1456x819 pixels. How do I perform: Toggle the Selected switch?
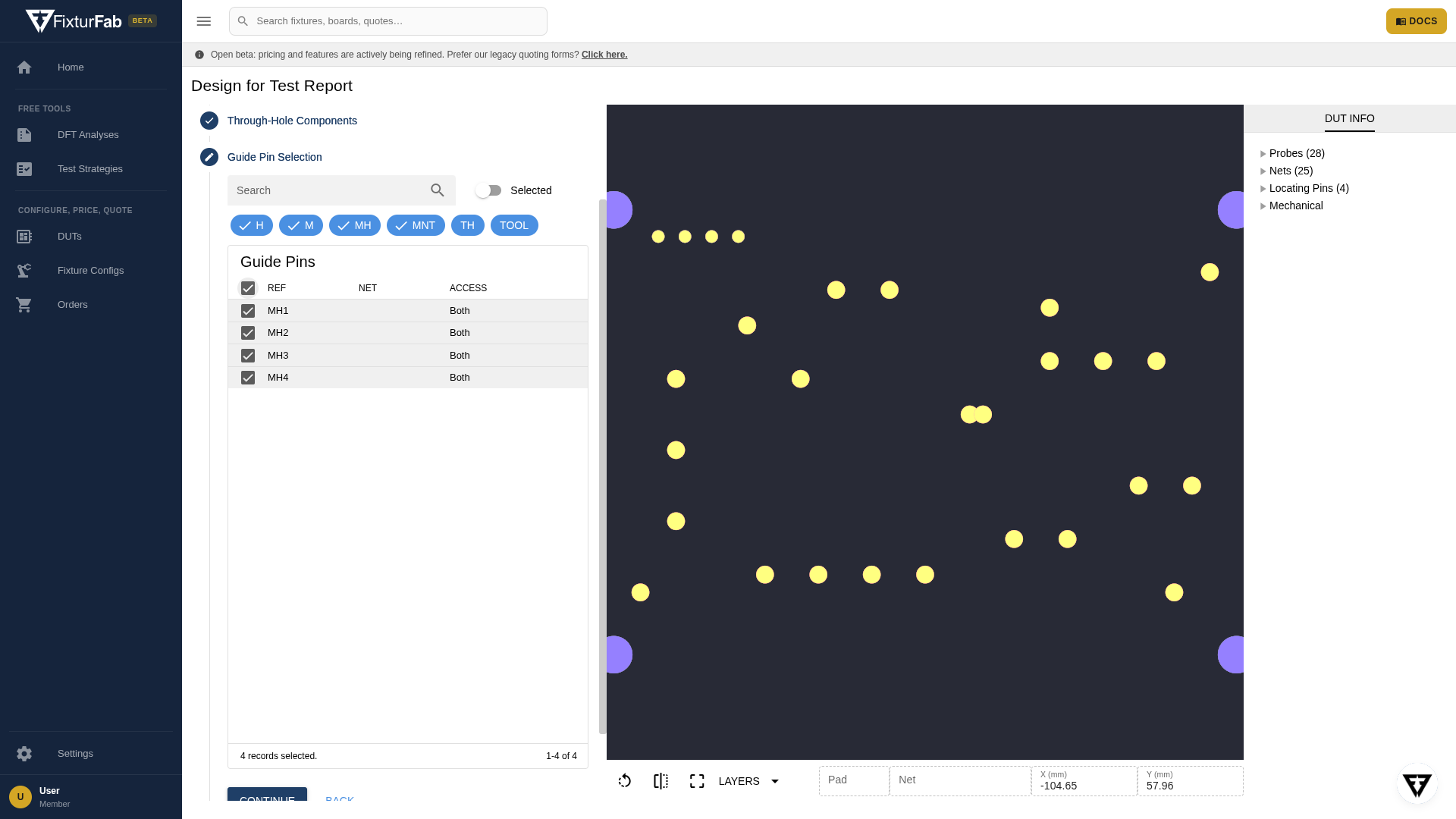pyautogui.click(x=488, y=190)
